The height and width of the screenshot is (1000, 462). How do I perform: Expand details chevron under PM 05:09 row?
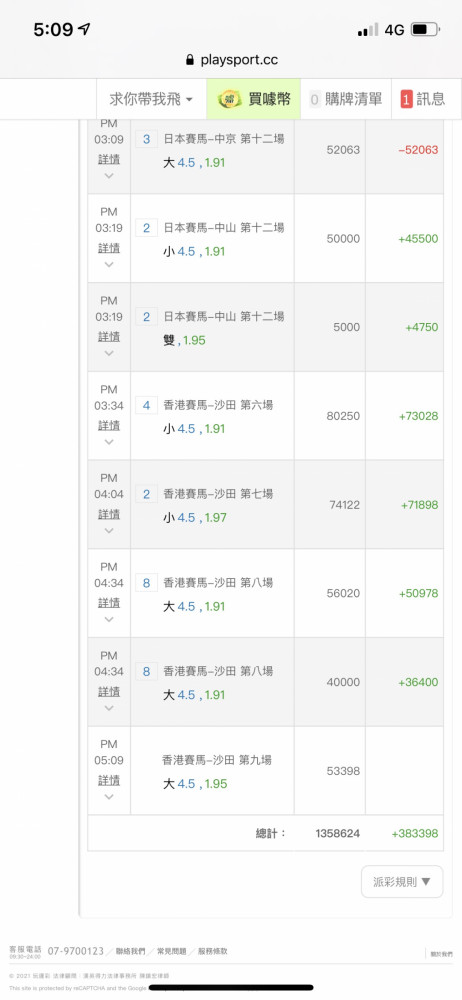pos(108,797)
